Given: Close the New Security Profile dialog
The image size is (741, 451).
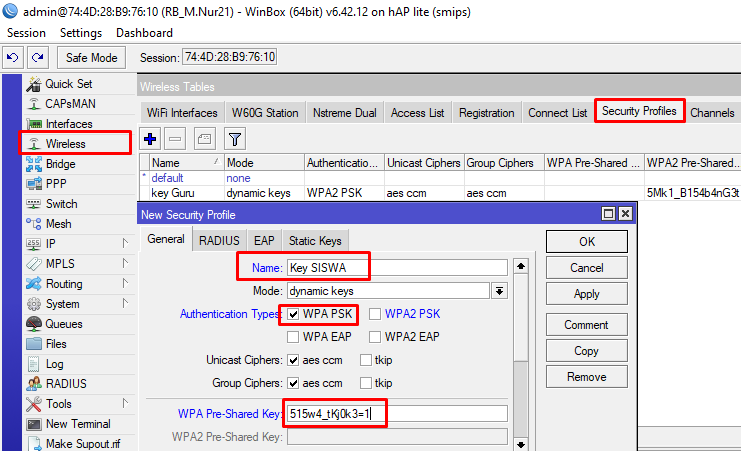Looking at the screenshot, I should click(625, 214).
